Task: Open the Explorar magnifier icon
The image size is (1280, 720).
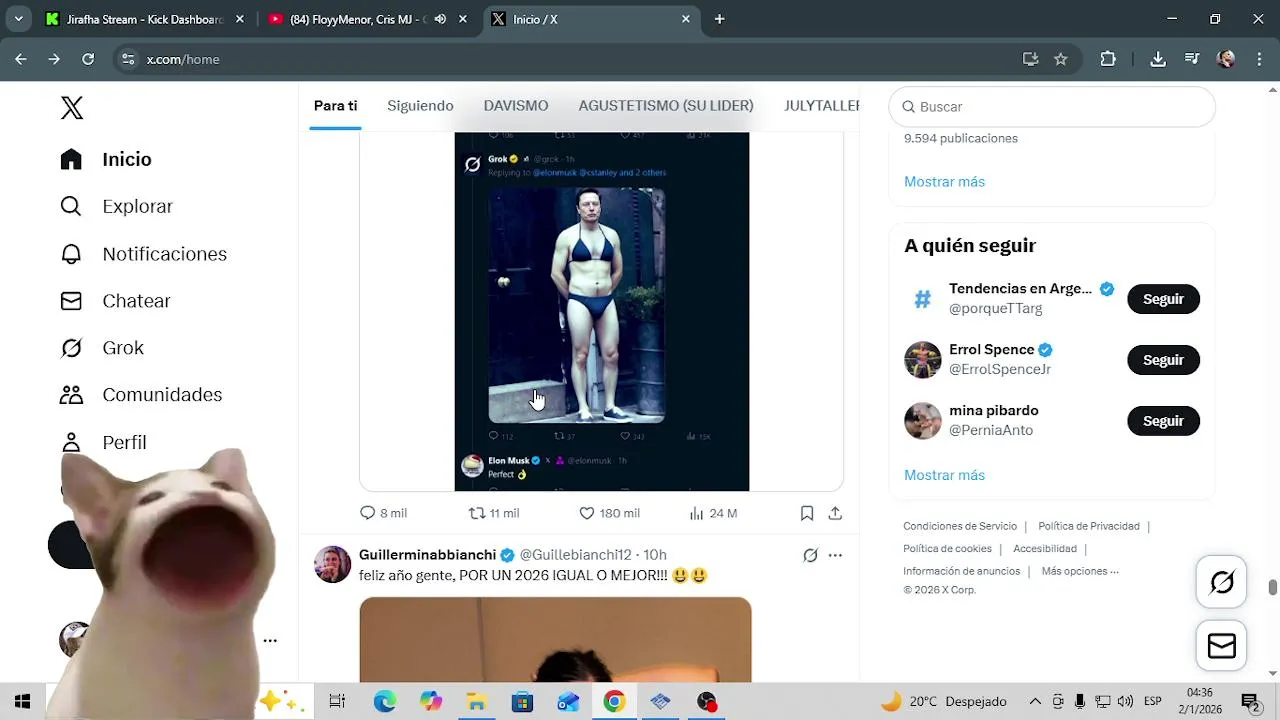Action: [71, 206]
